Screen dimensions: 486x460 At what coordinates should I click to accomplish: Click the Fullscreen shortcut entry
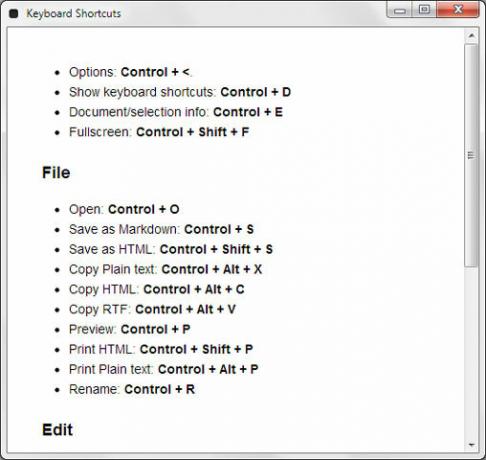point(159,132)
